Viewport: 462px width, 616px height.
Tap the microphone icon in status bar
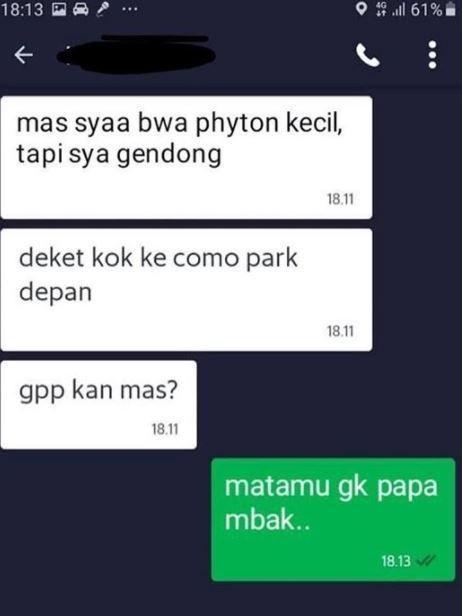[x=103, y=9]
